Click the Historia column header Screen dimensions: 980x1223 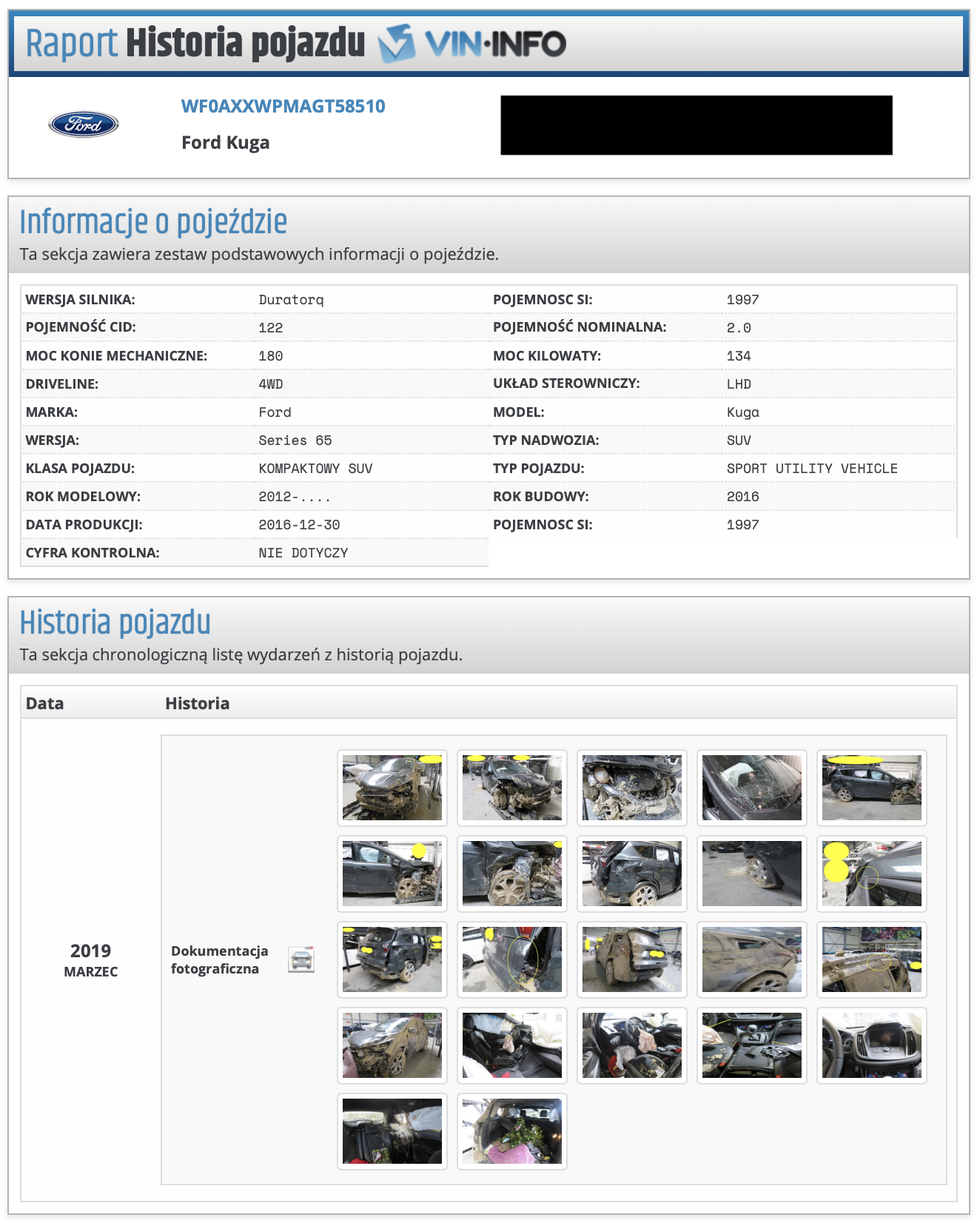[x=197, y=703]
